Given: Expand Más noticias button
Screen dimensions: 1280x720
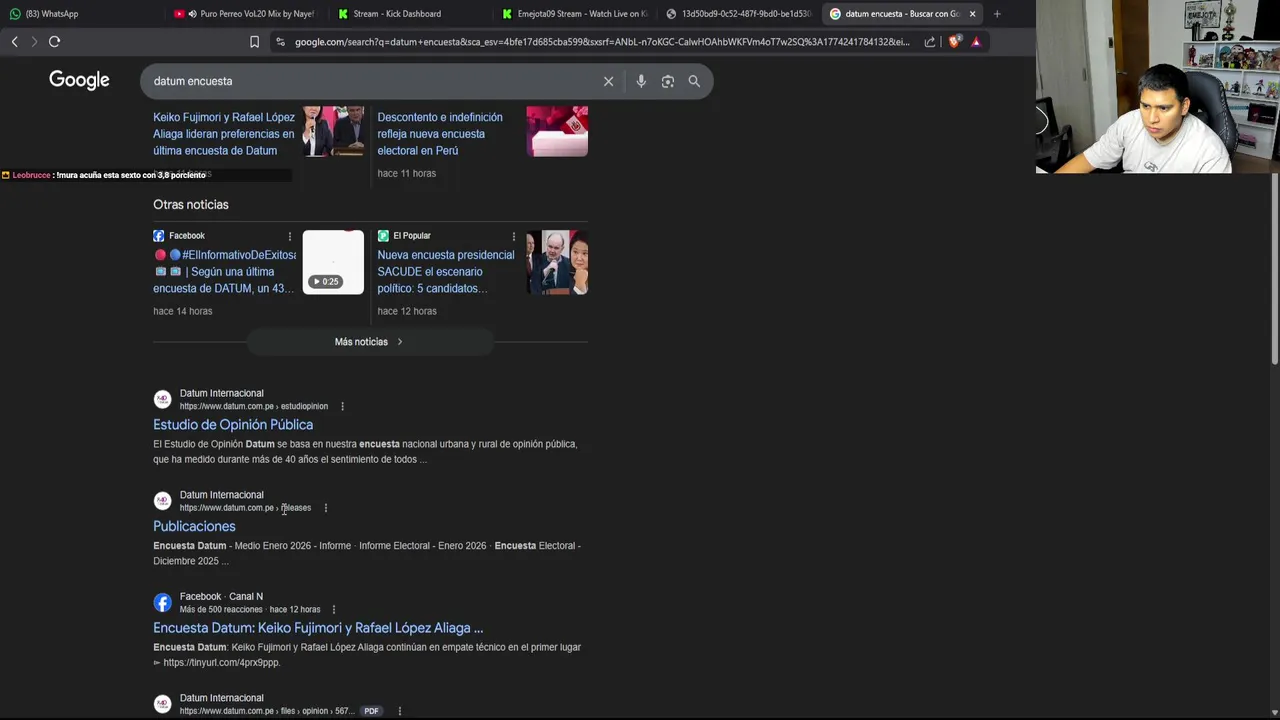Looking at the screenshot, I should click(369, 342).
